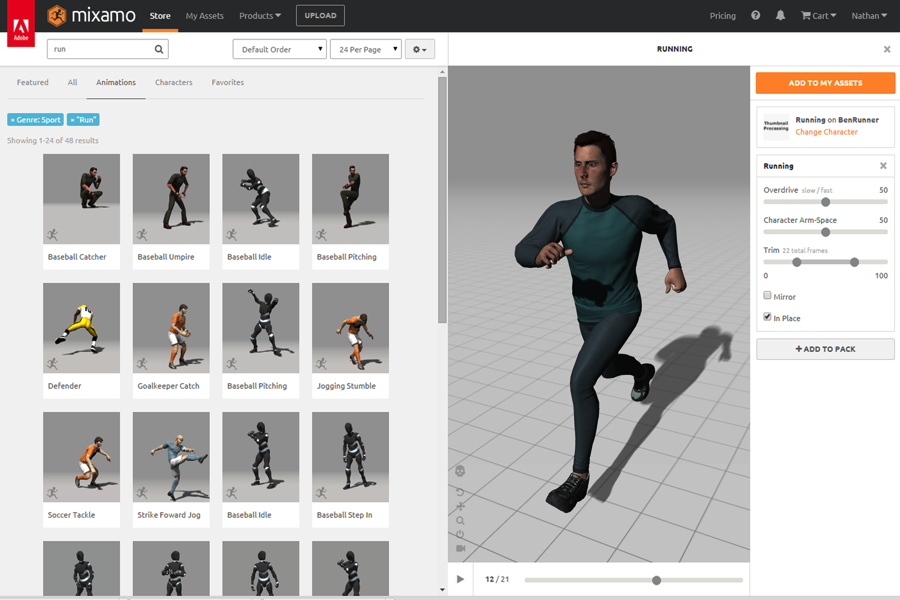Click the Add To My Assets button
The height and width of the screenshot is (600, 900).
[x=825, y=83]
